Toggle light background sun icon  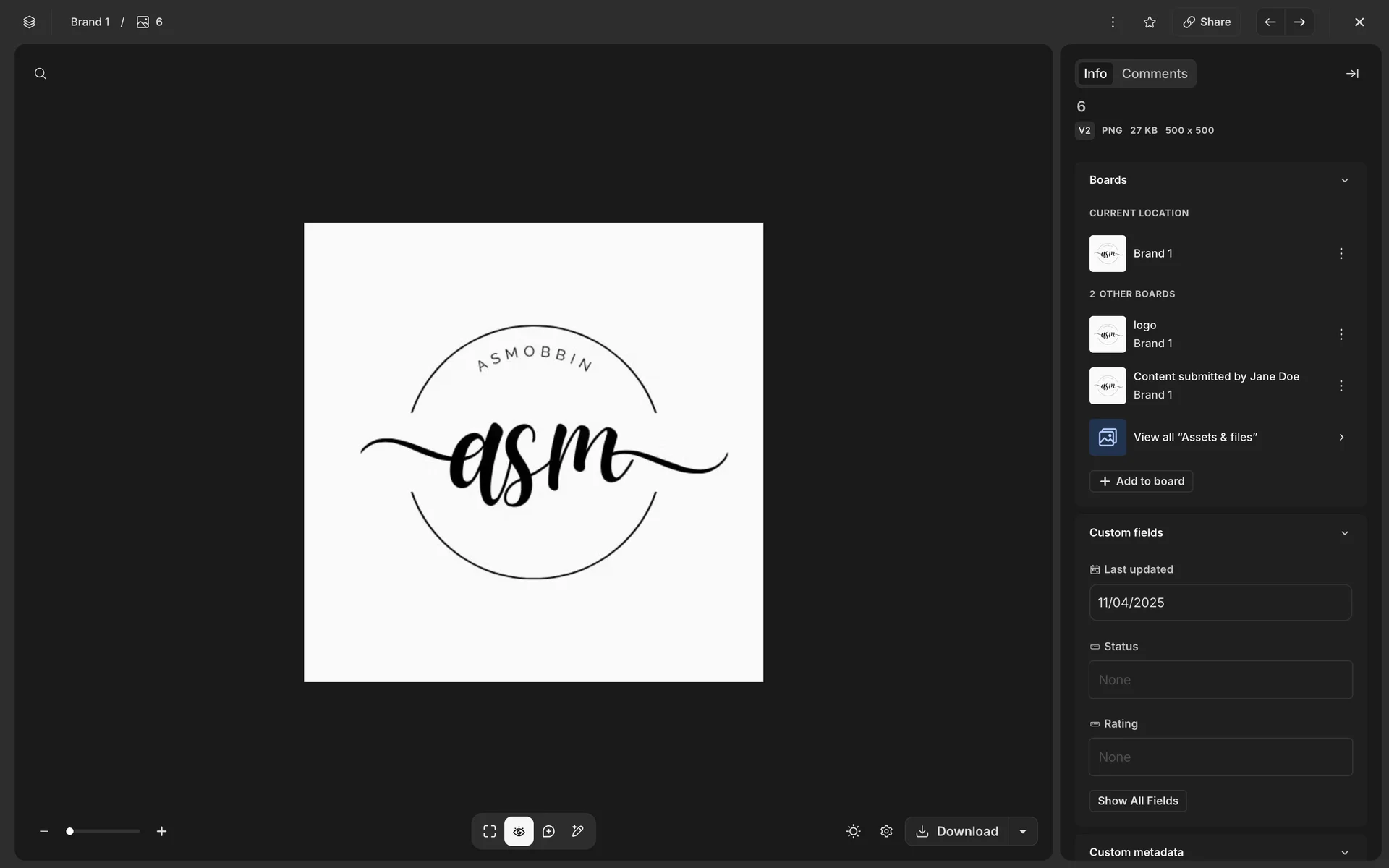coord(853,831)
